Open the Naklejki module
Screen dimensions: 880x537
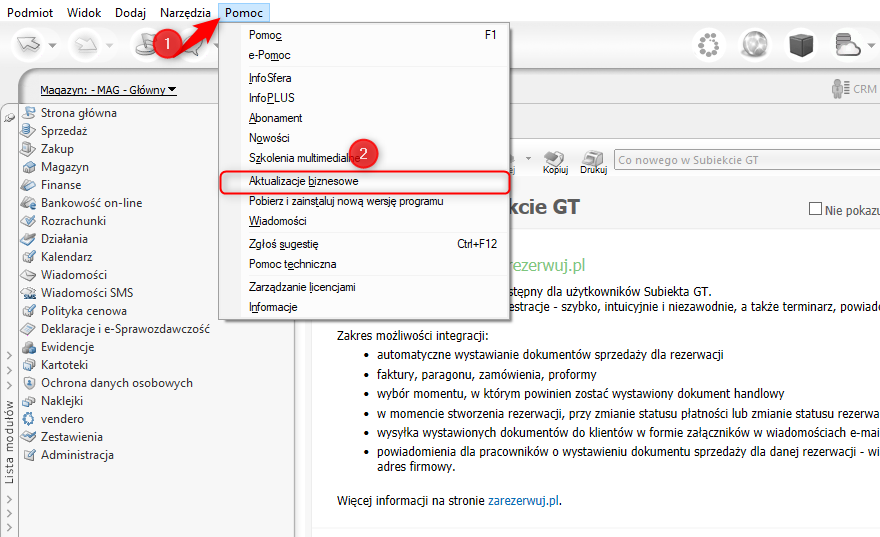coord(62,401)
